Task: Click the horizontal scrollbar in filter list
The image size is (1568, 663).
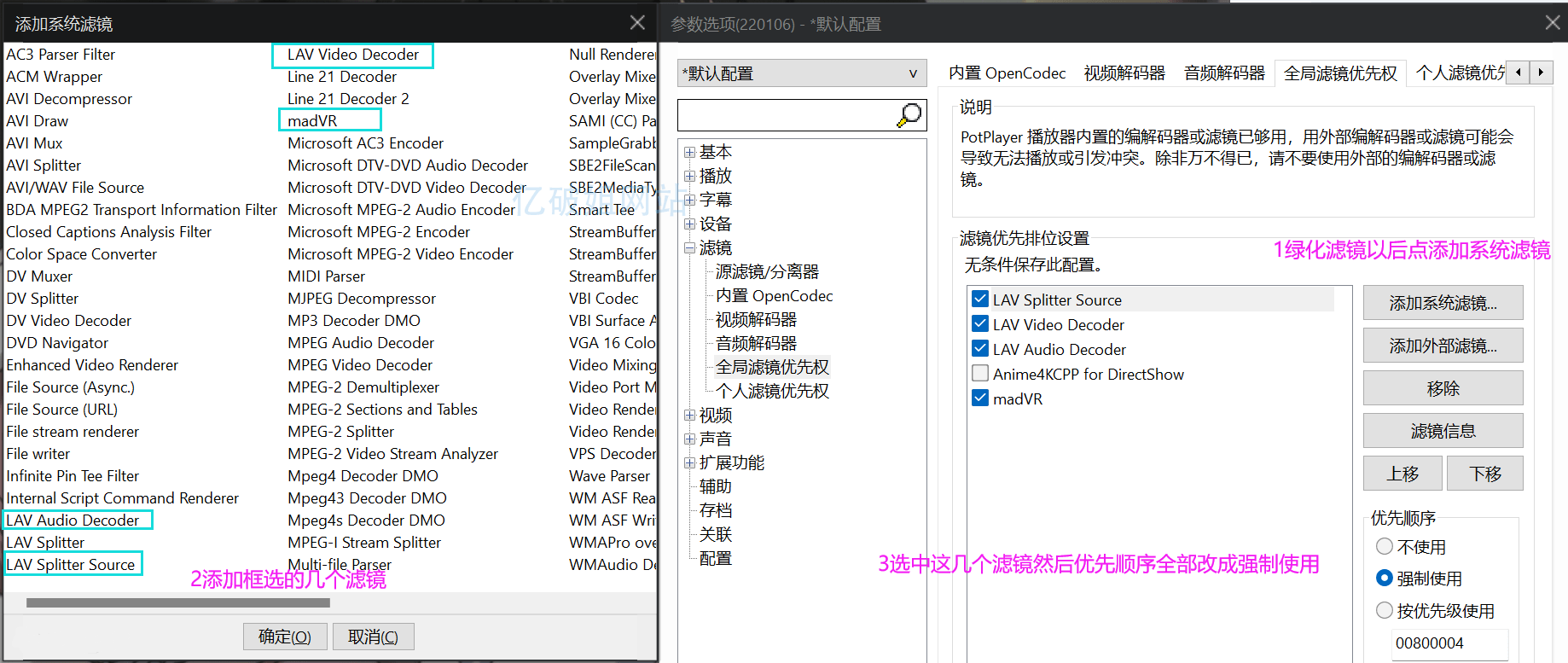Action: [177, 603]
